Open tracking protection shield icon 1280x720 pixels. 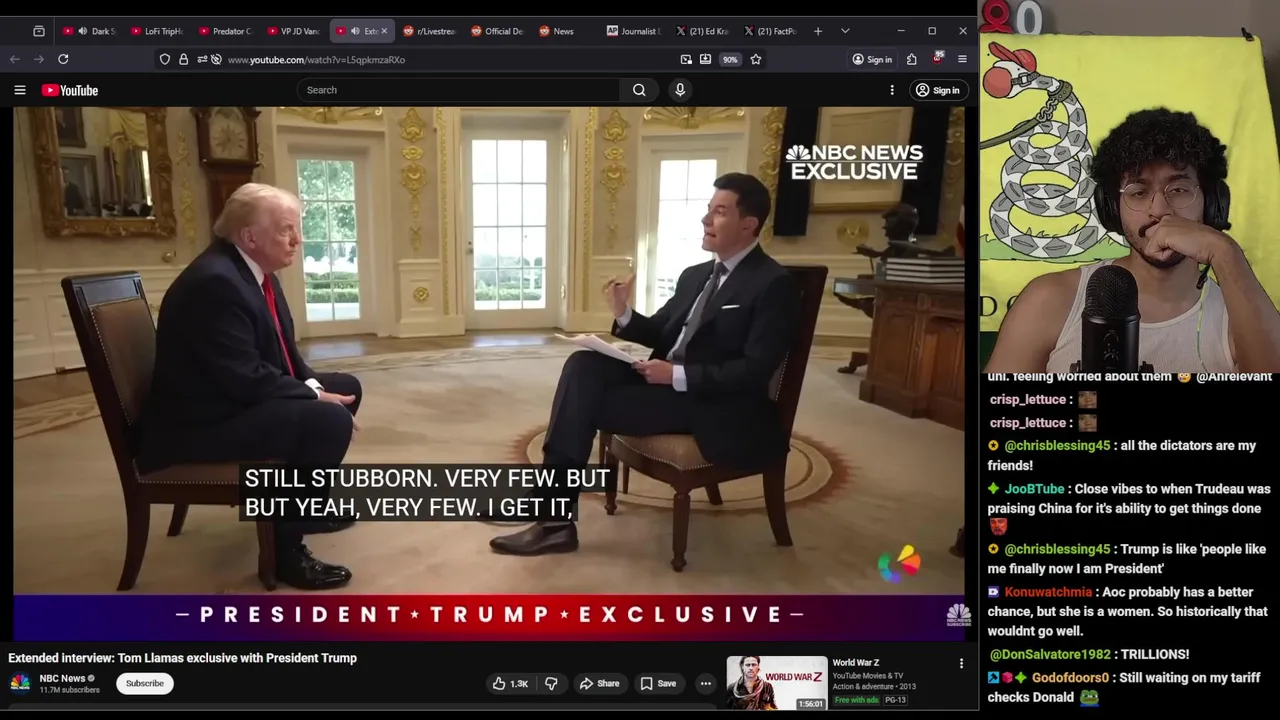tap(165, 59)
